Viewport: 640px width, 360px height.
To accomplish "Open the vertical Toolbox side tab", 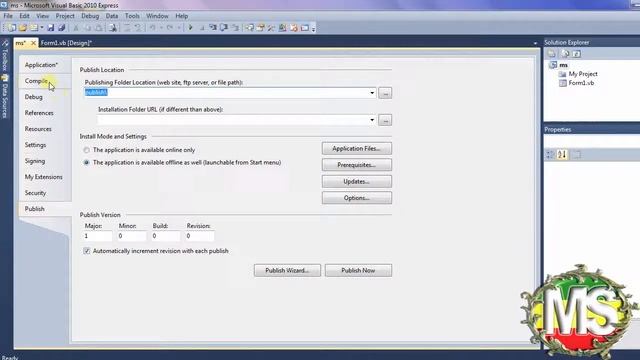I will (5, 56).
